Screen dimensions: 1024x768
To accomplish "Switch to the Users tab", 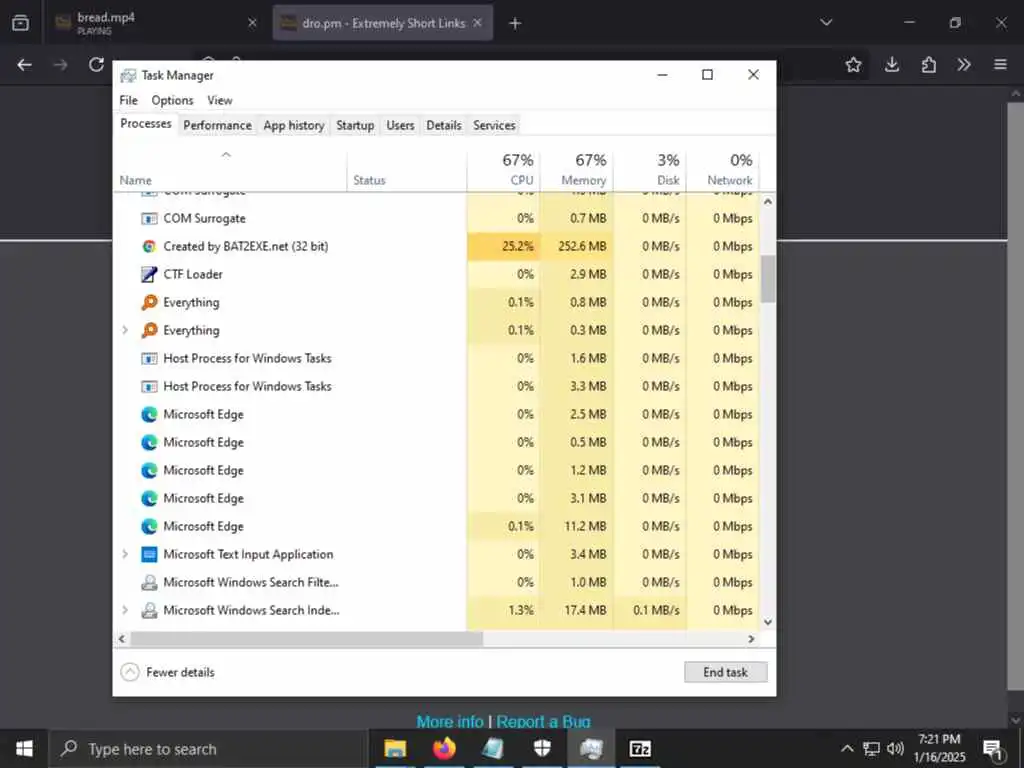I will pyautogui.click(x=400, y=125).
